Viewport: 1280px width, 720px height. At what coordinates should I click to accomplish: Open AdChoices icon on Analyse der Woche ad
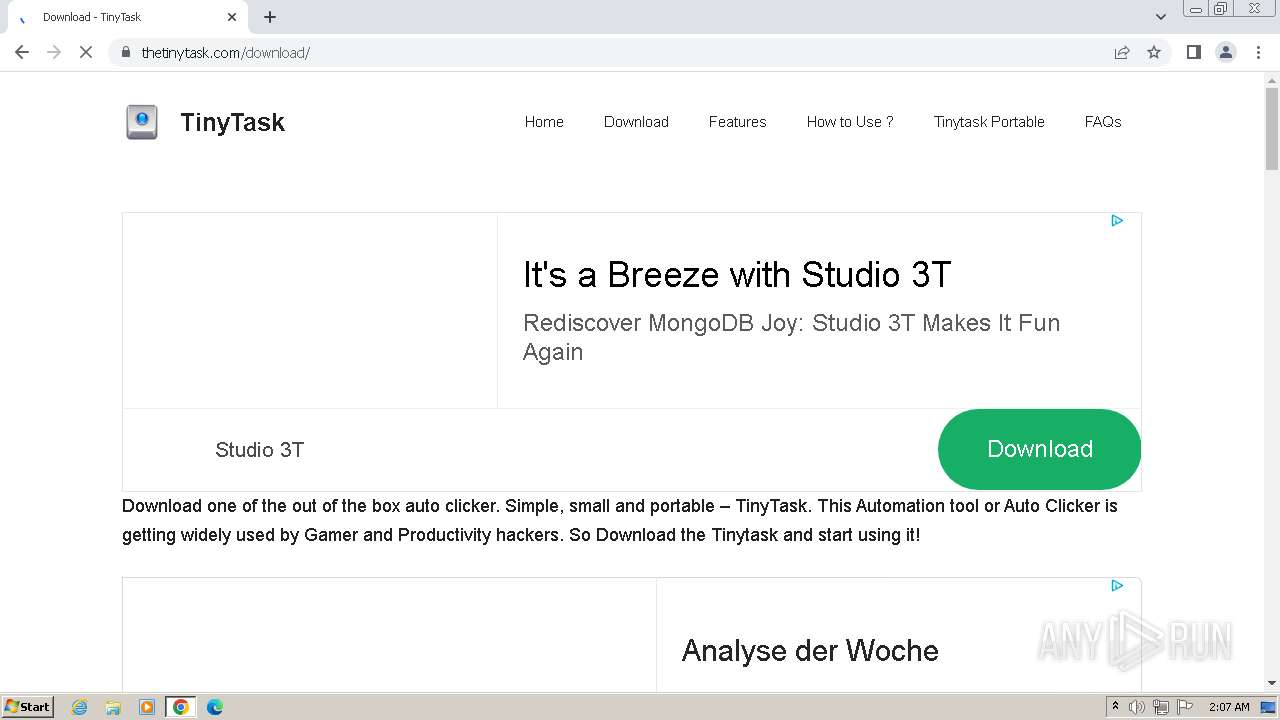[1117, 586]
